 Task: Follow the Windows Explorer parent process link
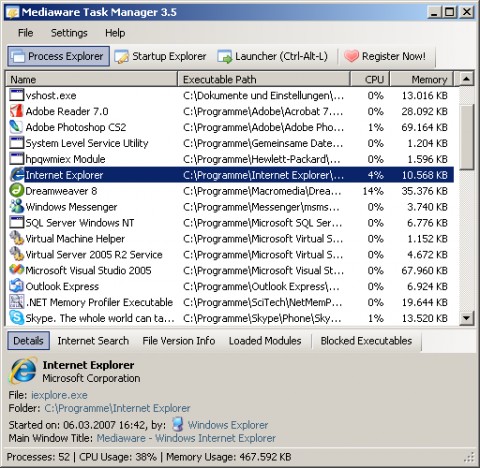coord(228,425)
